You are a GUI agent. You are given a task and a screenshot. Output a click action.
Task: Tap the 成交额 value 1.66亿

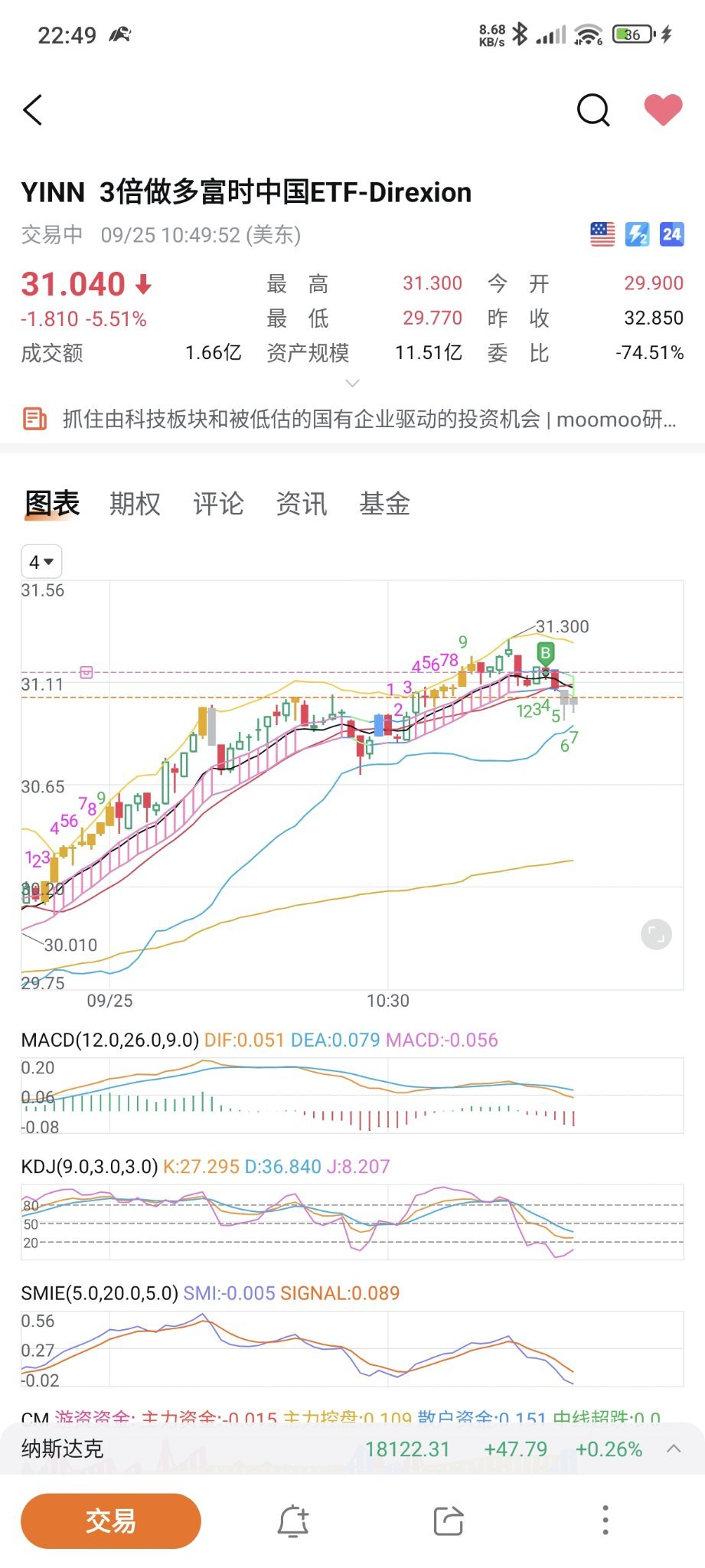pos(214,353)
